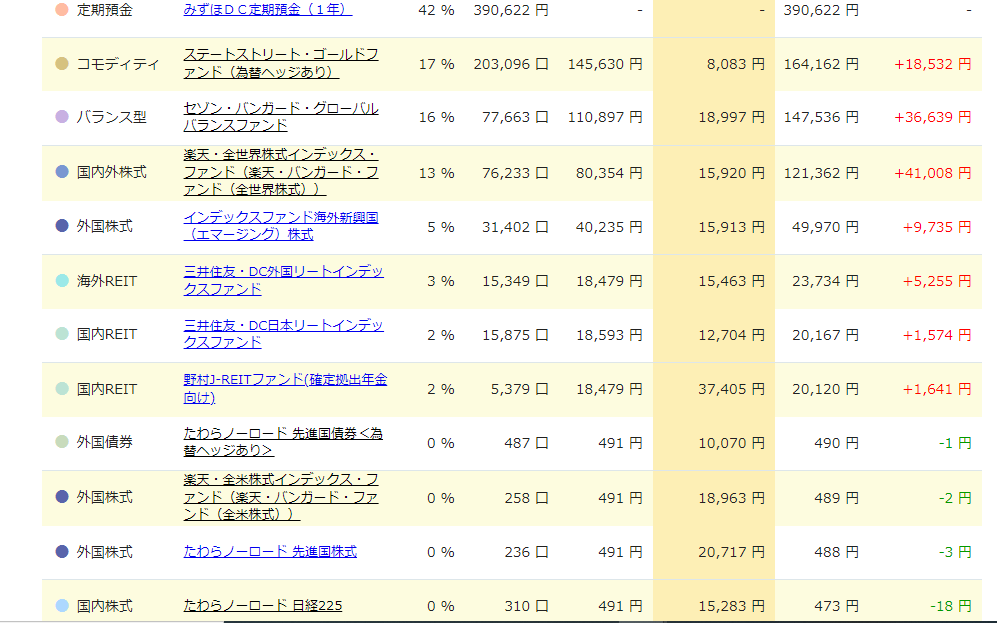Screen dimensions: 997x623
Task: Click the 203,096 口 units cell
Action: point(511,64)
